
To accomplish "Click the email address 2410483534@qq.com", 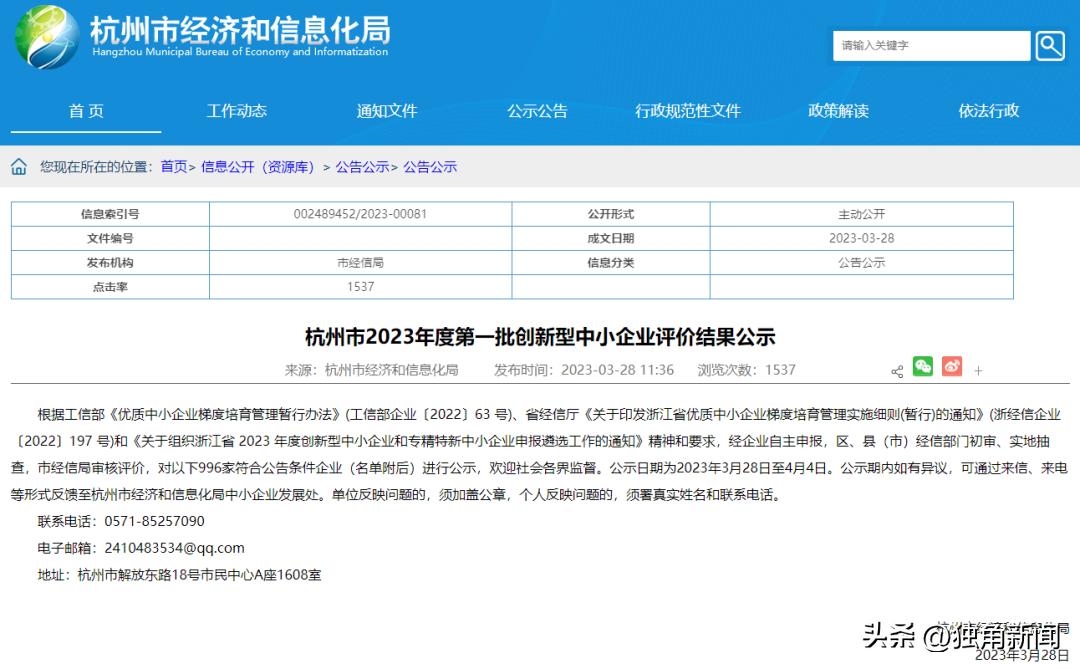I will coord(177,548).
